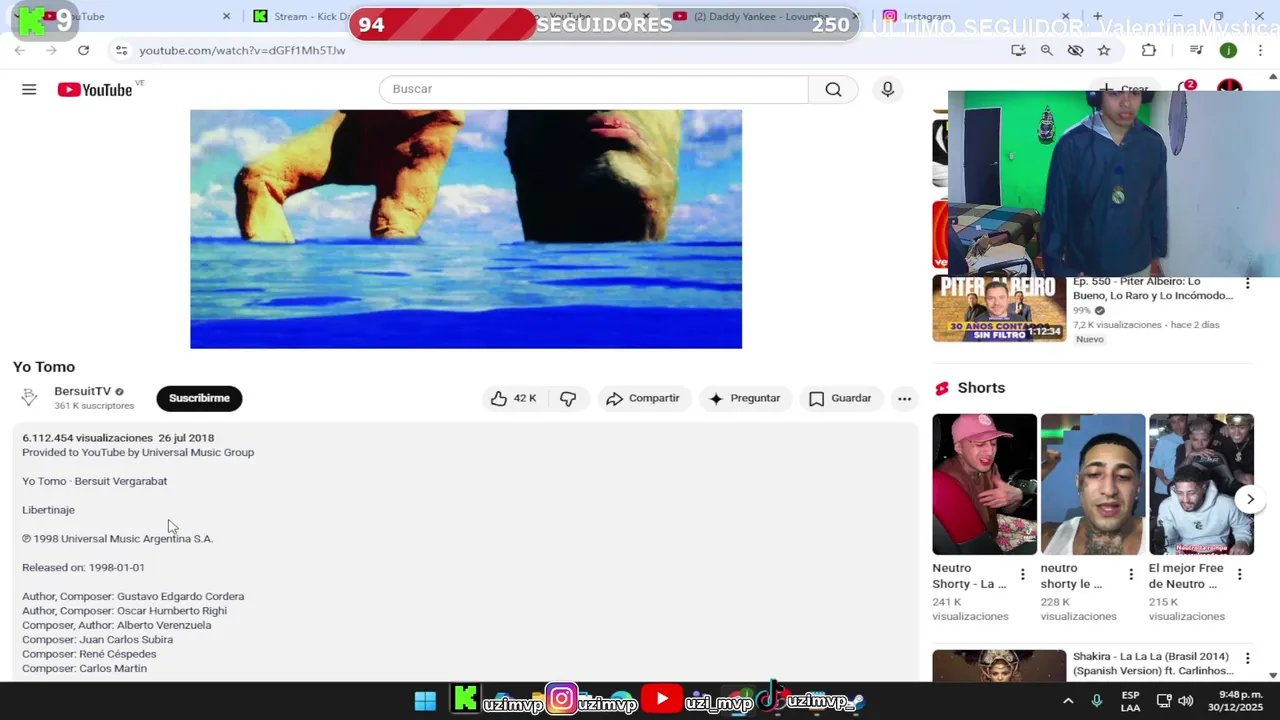Open the network tray icon
Image resolution: width=1280 pixels, height=720 pixels.
coord(1165,701)
